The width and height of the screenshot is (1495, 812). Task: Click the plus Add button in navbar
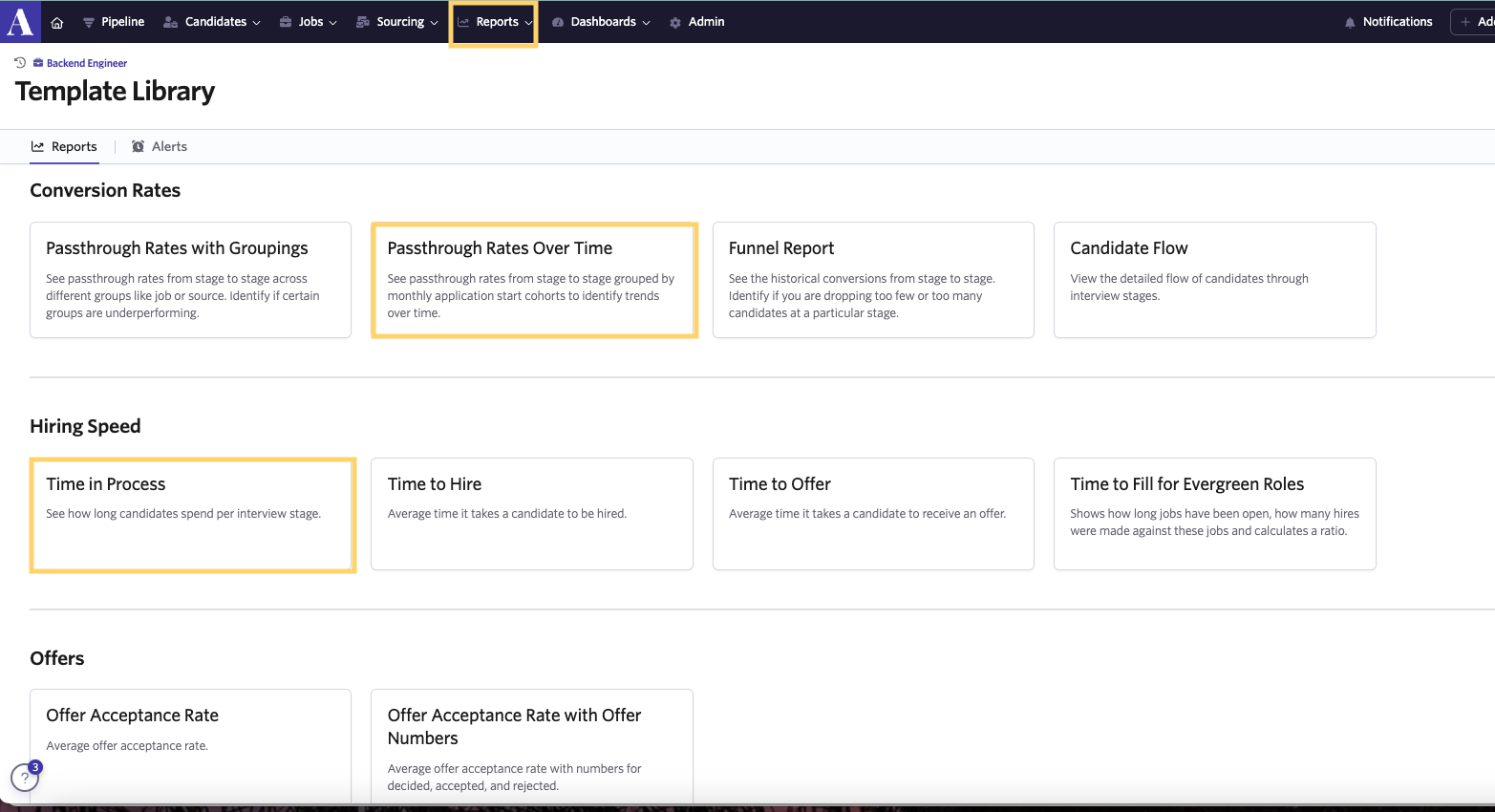pos(1473,22)
